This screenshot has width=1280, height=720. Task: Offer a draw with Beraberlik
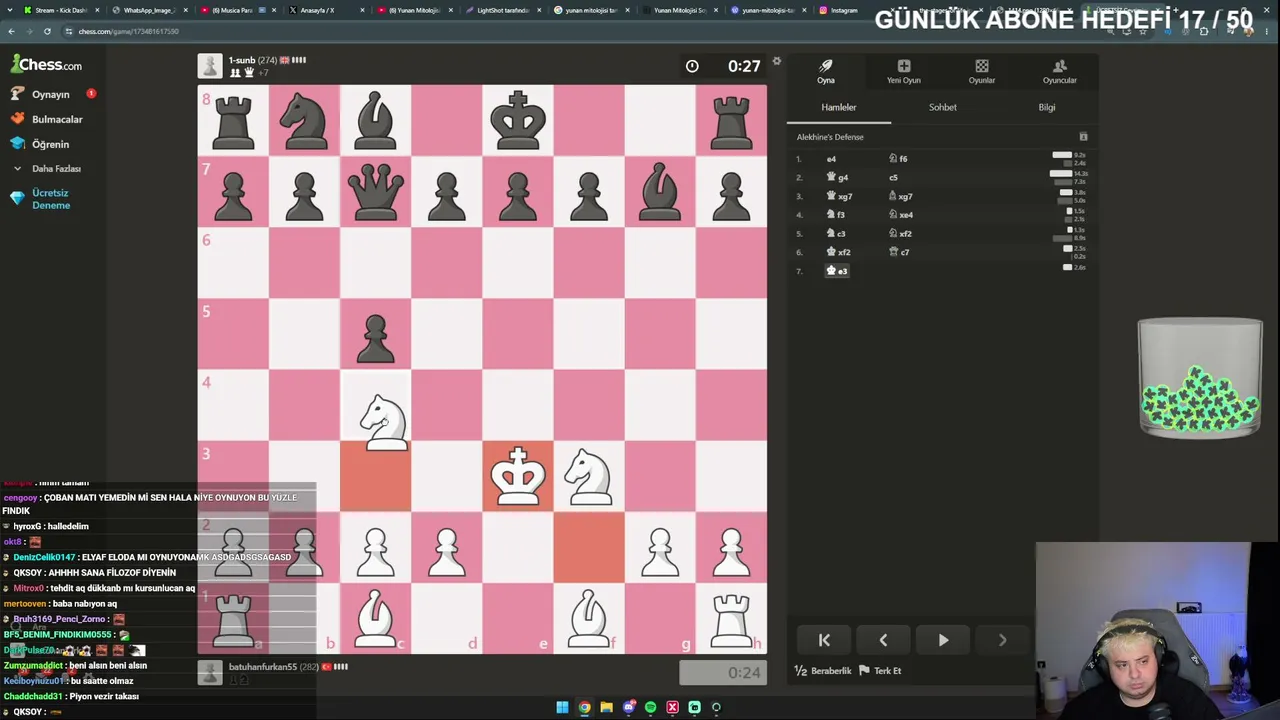pyautogui.click(x=823, y=671)
